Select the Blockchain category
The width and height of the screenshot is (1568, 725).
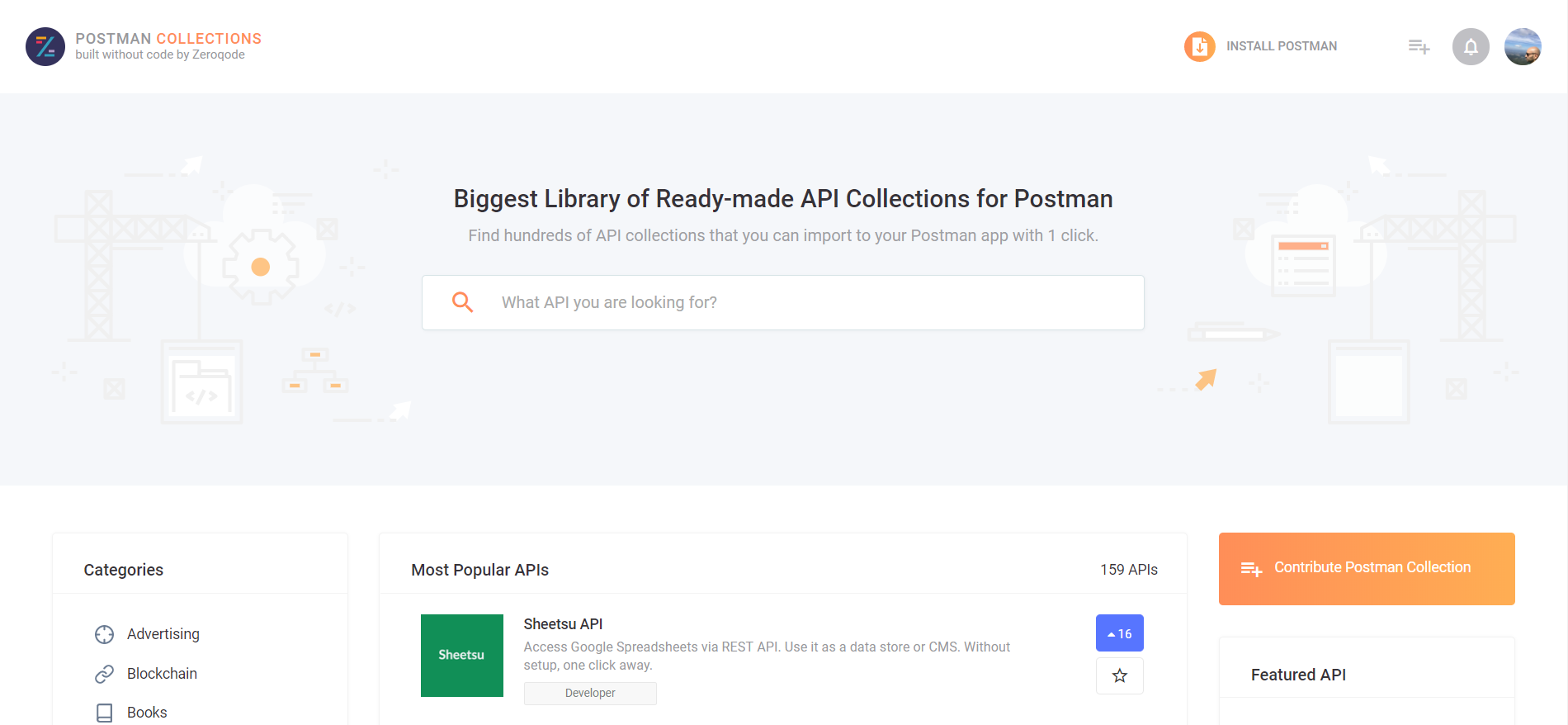(162, 674)
